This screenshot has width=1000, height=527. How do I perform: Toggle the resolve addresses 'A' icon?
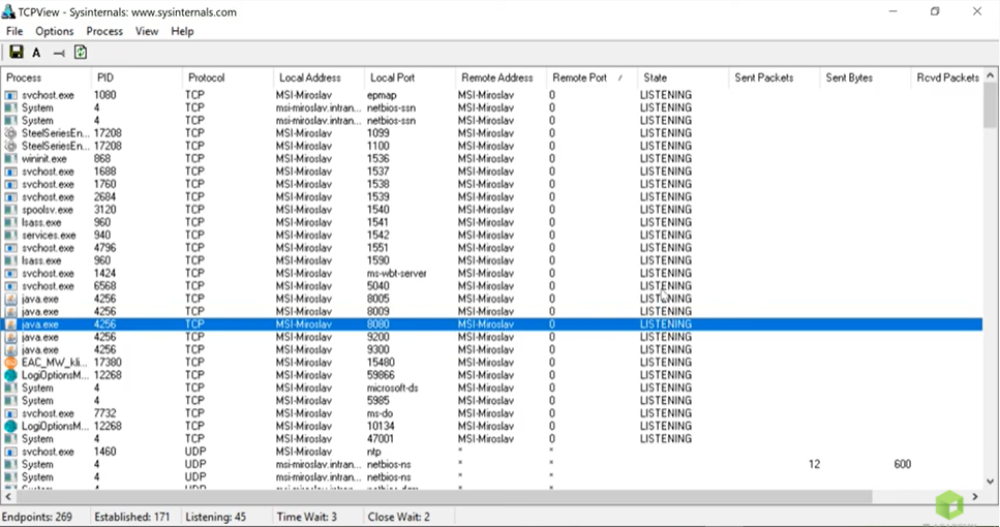36,53
